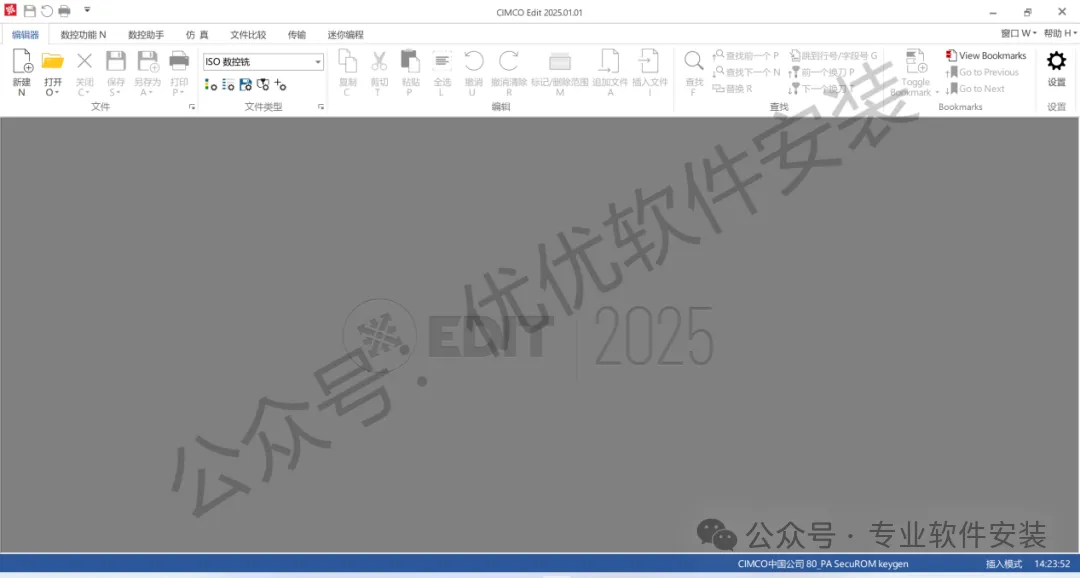The width and height of the screenshot is (1080, 578).
Task: Click 跳到行号/字段号 G
Action: [x=833, y=55]
